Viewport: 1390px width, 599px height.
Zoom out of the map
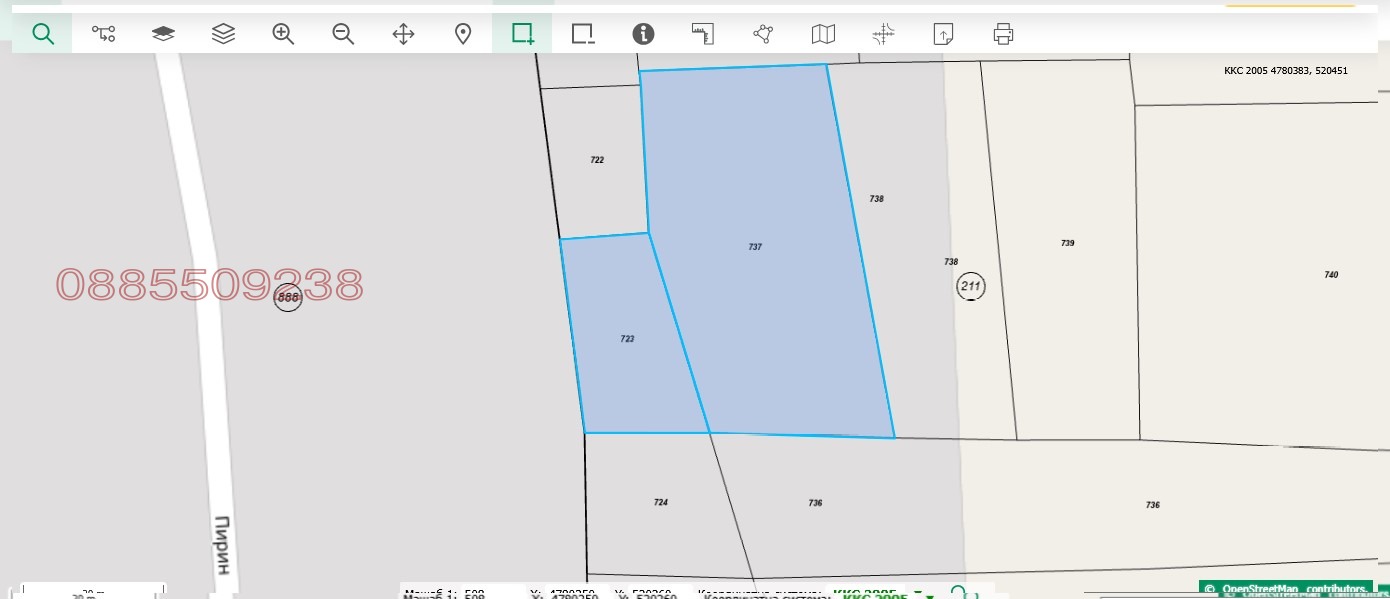pyautogui.click(x=343, y=34)
